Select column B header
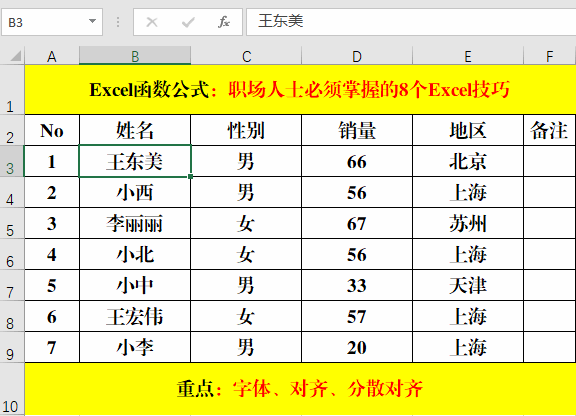 (135, 56)
